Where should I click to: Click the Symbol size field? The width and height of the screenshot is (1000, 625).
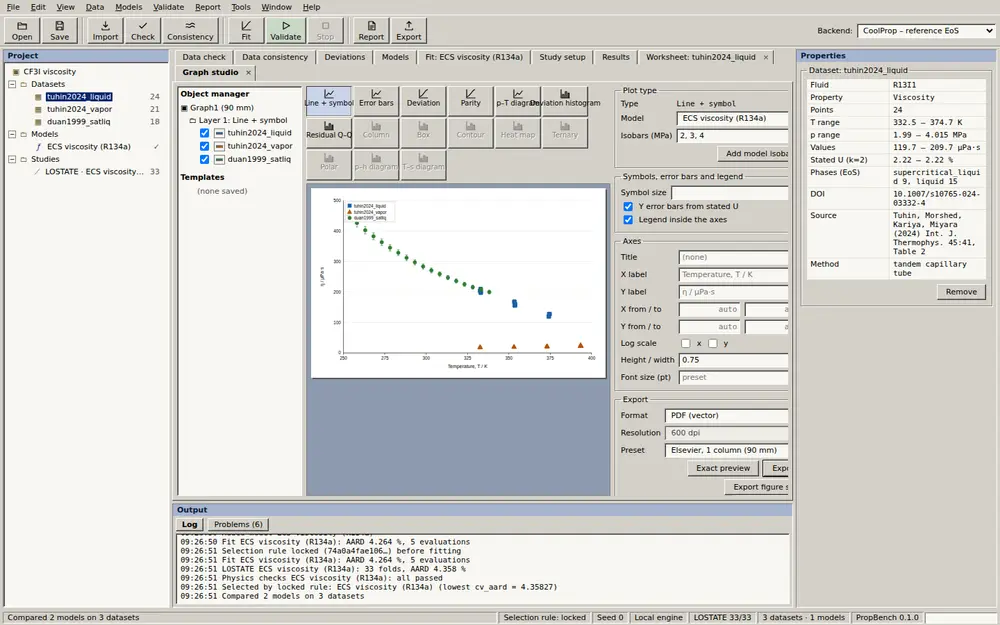(730, 193)
